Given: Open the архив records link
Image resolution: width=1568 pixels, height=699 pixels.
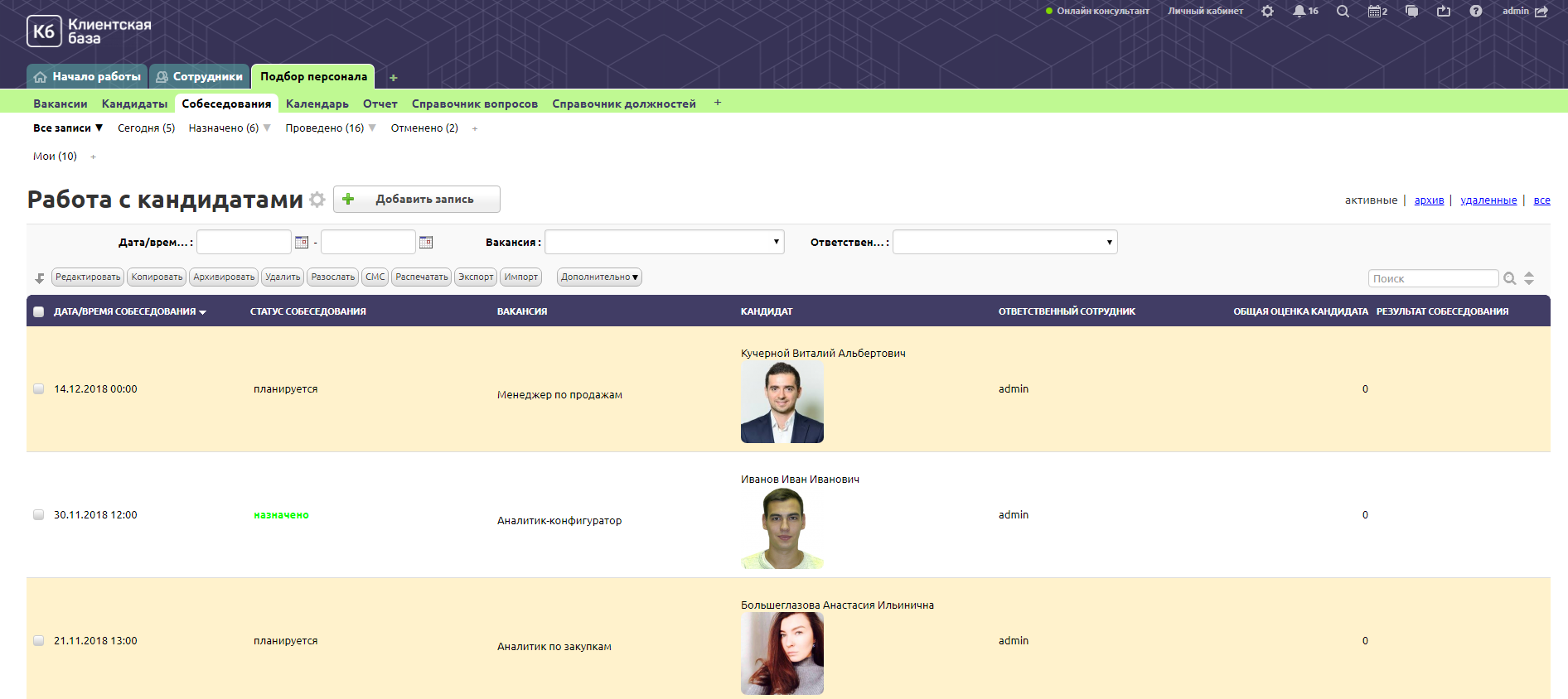Looking at the screenshot, I should point(1429,200).
